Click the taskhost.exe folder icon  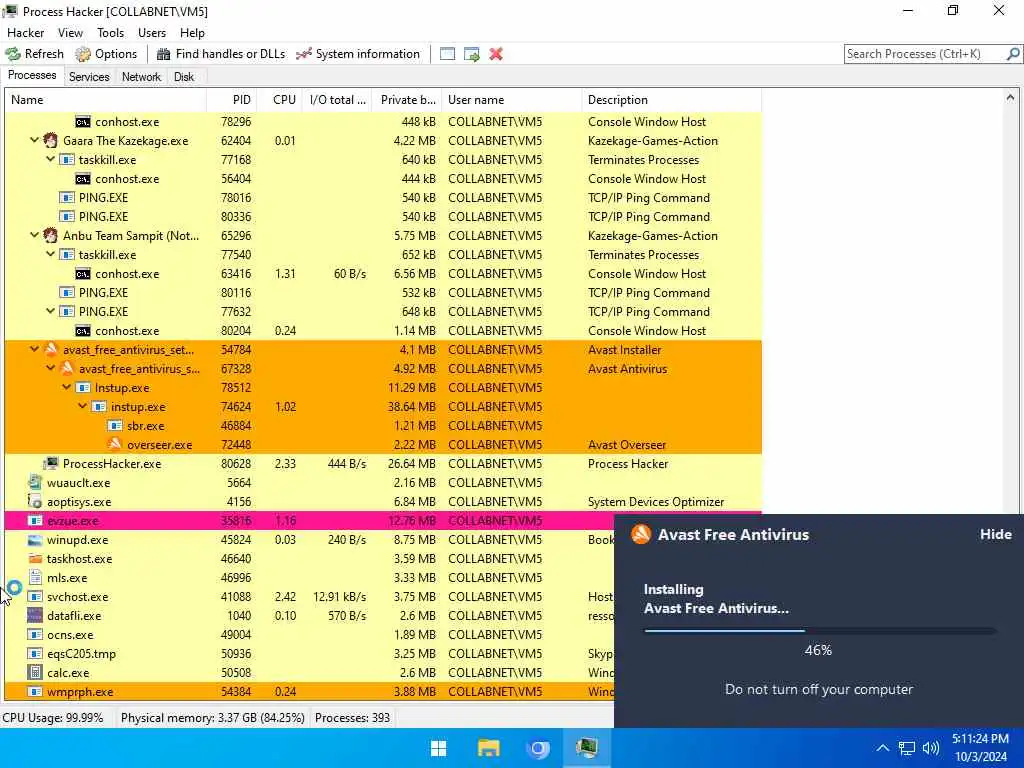[x=35, y=559]
